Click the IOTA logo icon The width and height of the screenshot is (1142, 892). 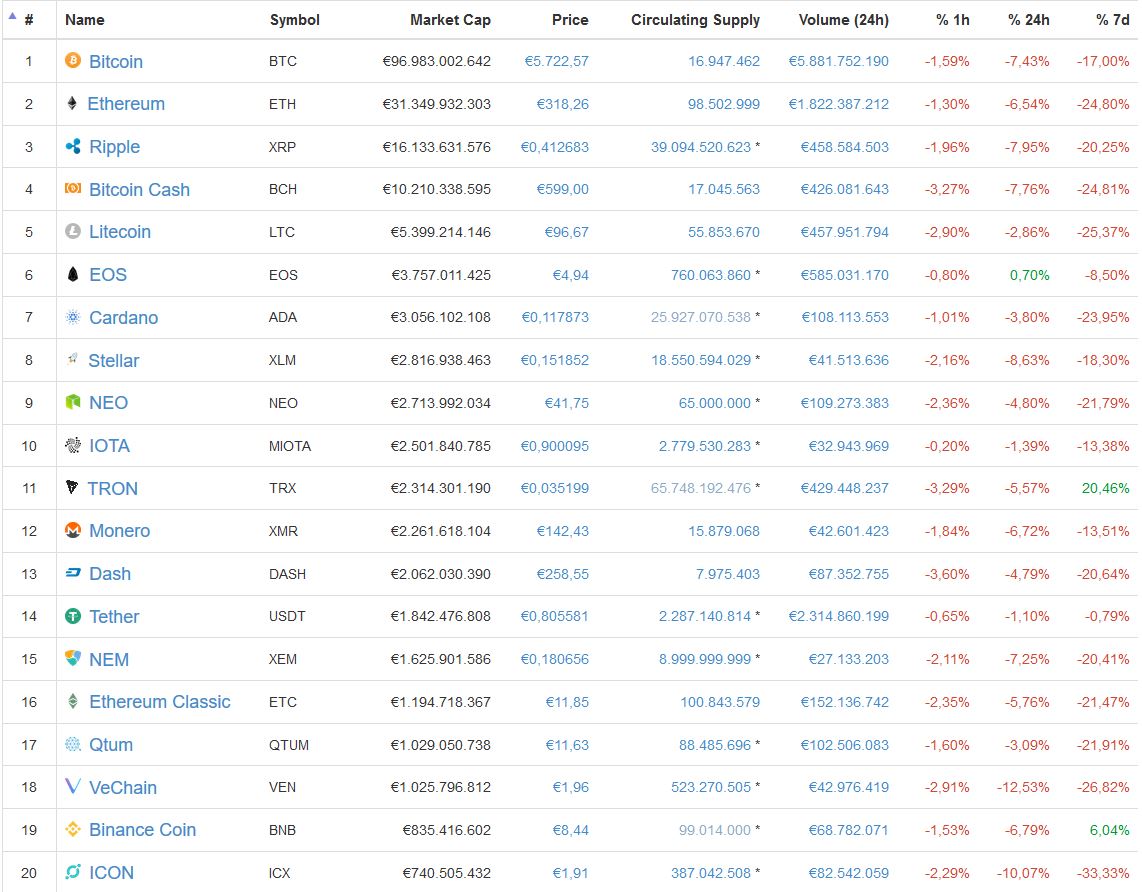click(73, 445)
